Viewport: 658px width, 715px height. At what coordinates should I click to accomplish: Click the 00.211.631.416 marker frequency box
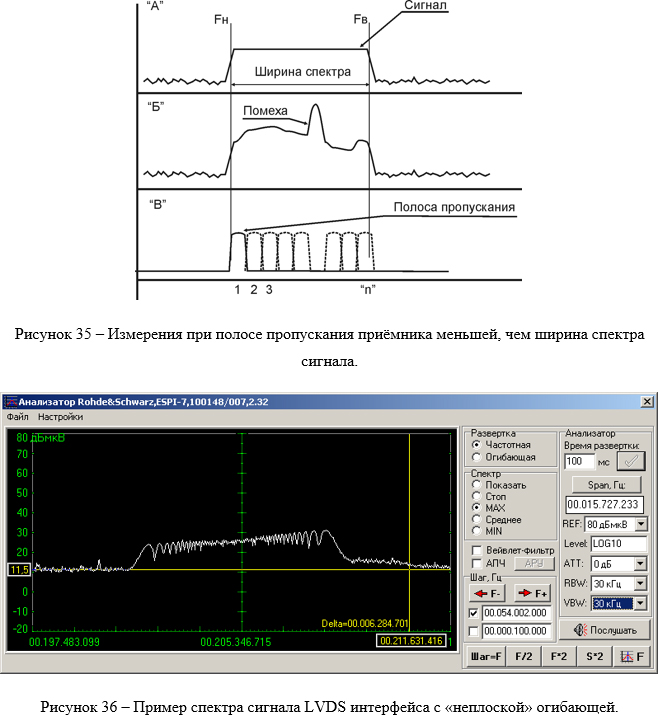[411, 641]
